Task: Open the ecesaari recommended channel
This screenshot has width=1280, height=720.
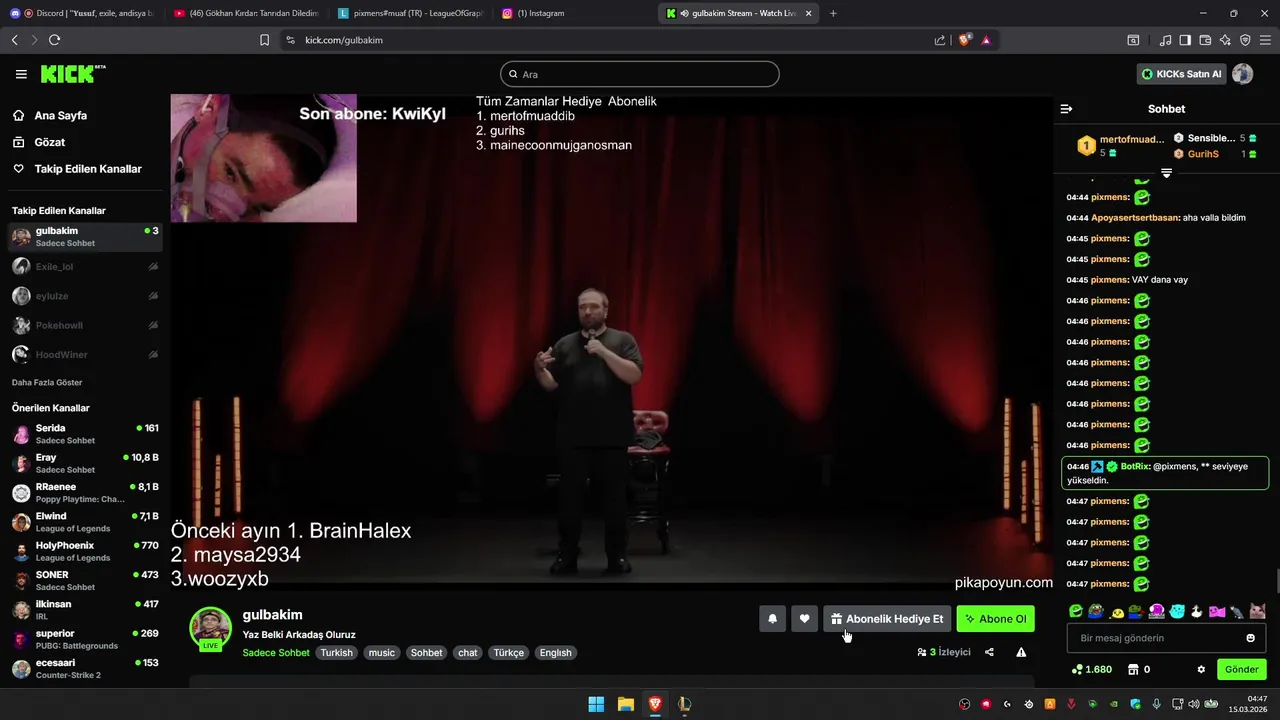Action: (x=85, y=668)
